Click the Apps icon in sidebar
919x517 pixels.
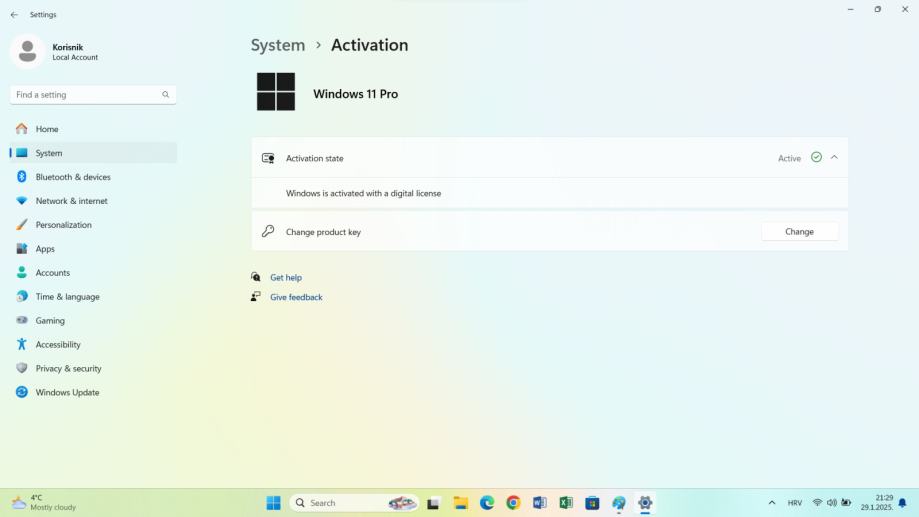(22, 249)
